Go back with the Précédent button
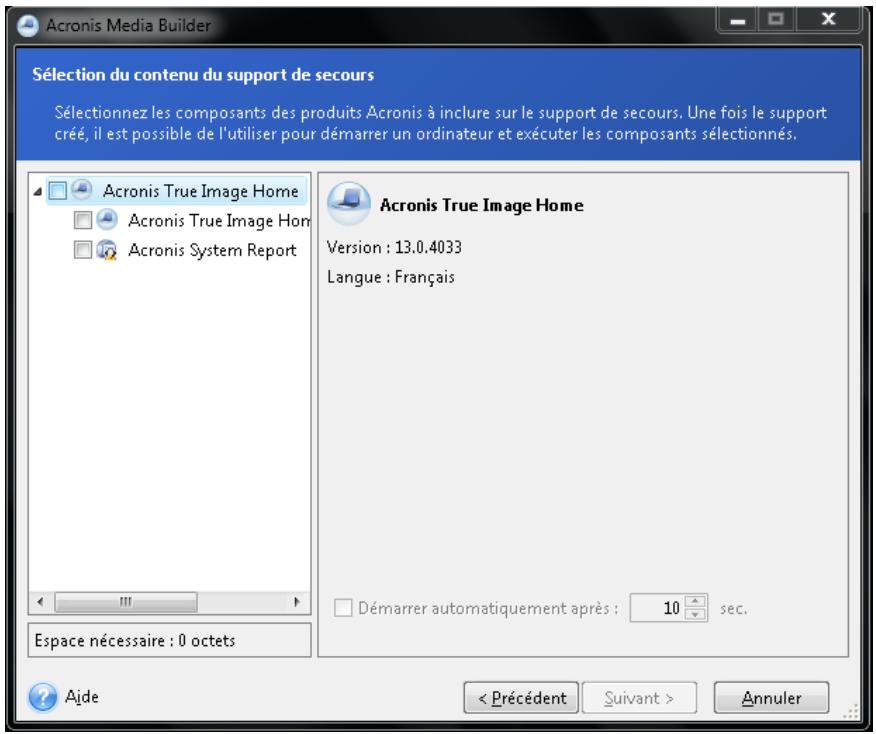 pyautogui.click(x=521, y=697)
